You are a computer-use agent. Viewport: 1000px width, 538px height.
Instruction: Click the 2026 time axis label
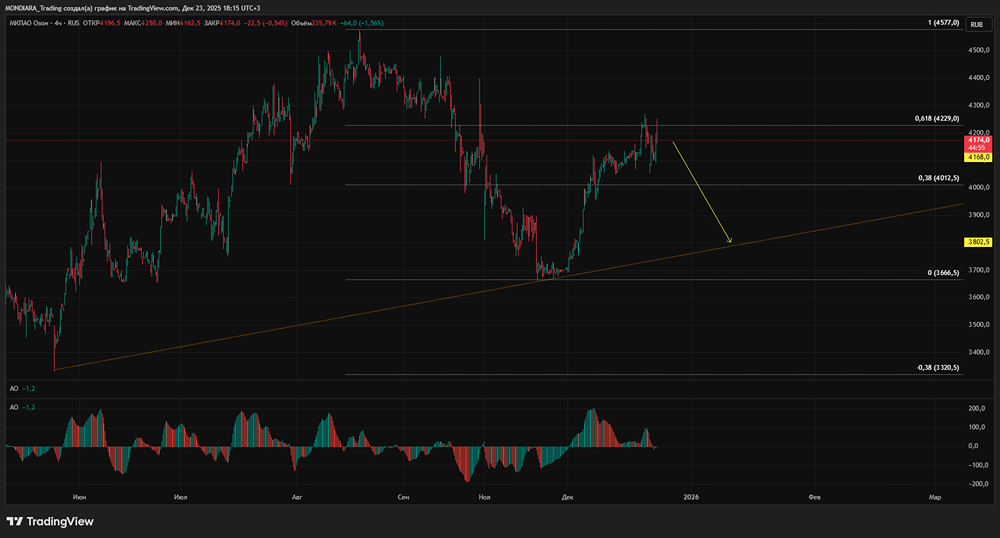[x=691, y=497]
